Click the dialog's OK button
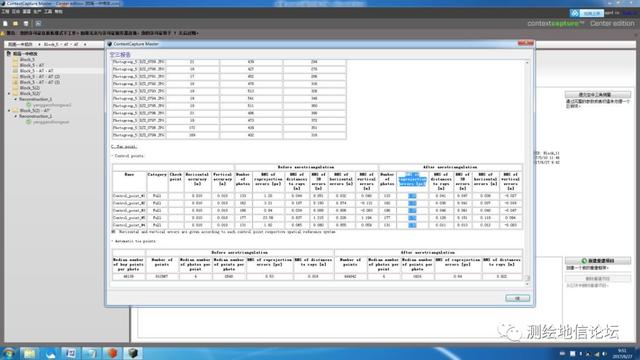Image resolution: width=640 pixels, height=360 pixels. (x=518, y=298)
